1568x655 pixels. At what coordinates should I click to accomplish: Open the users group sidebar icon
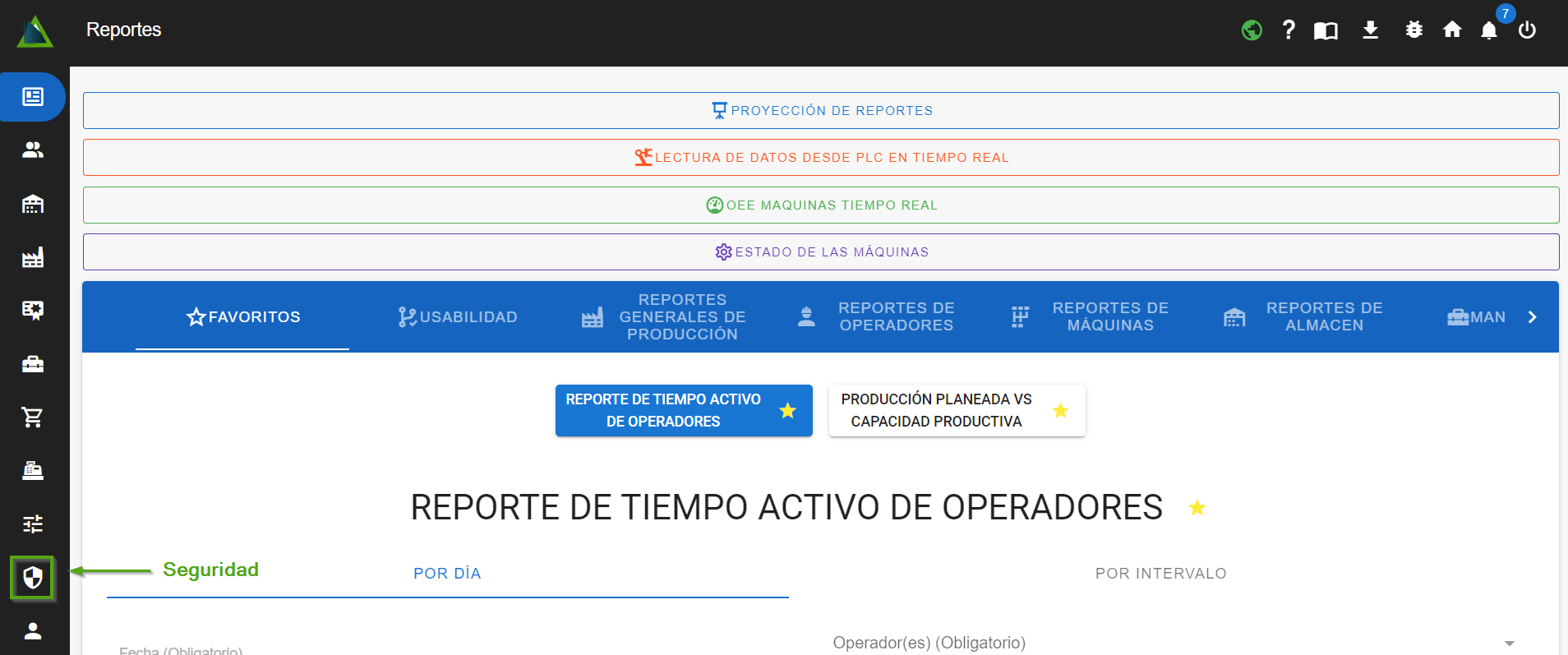pos(33,150)
